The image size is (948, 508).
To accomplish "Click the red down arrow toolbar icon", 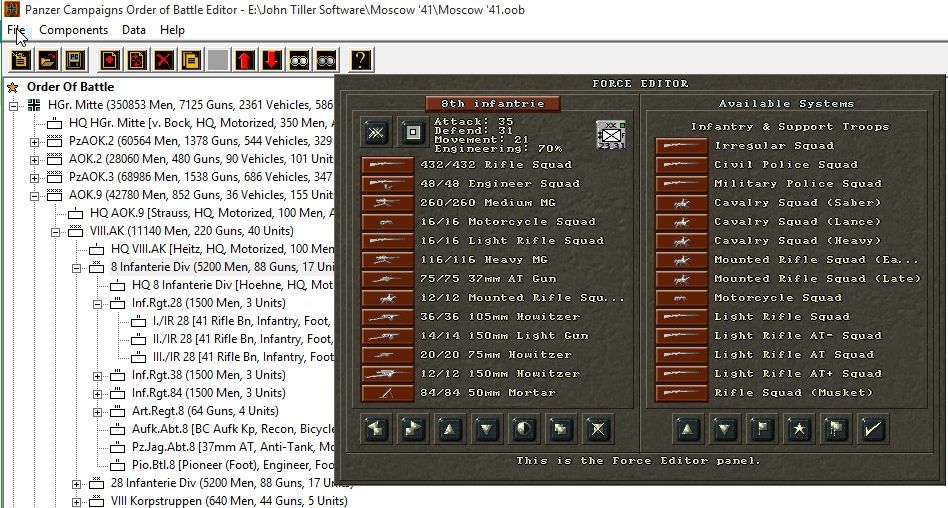I will coord(271,60).
